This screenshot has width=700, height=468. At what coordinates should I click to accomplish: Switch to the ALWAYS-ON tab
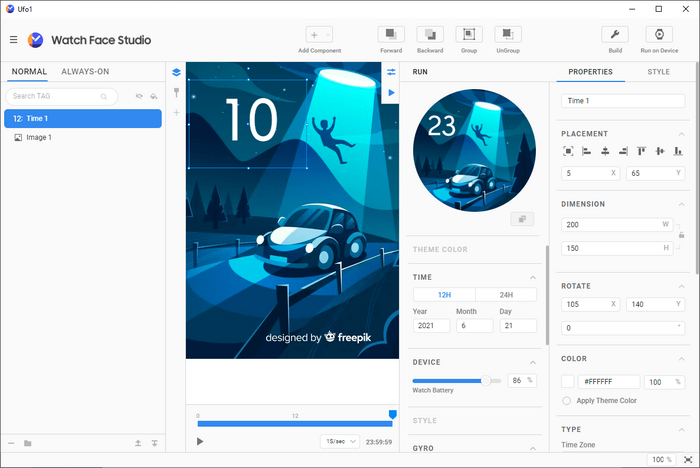click(x=85, y=72)
